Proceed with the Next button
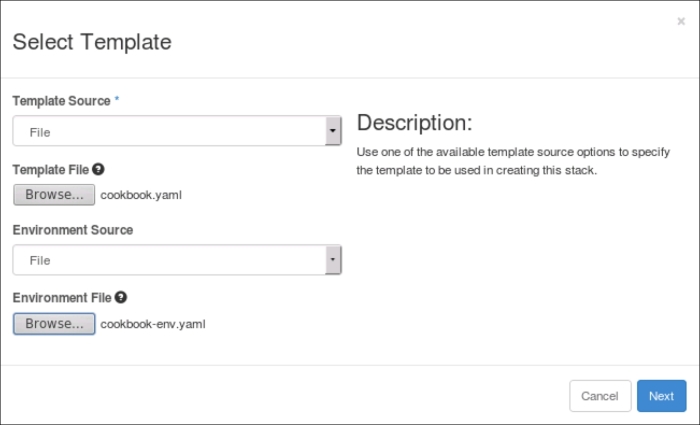The width and height of the screenshot is (700, 425). point(661,396)
